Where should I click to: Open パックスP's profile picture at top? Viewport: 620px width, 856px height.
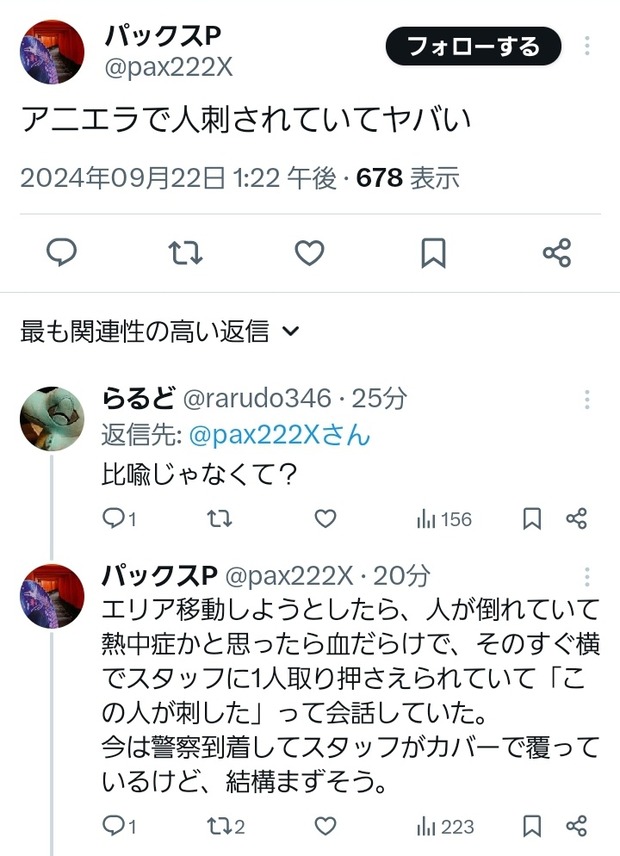[x=52, y=52]
